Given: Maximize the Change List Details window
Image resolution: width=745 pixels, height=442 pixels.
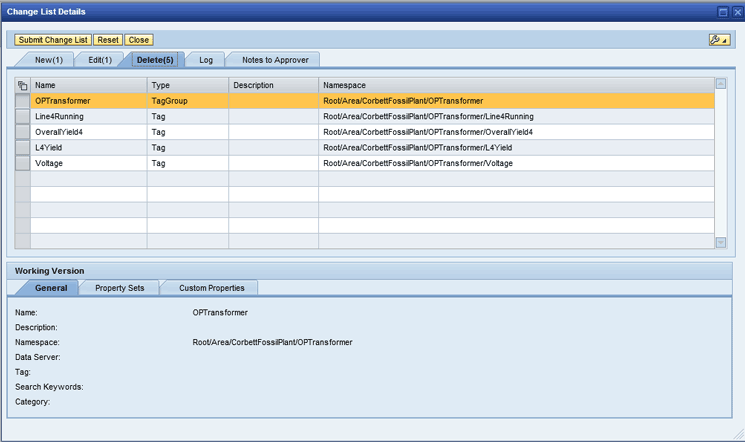Looking at the screenshot, I should (x=723, y=11).
